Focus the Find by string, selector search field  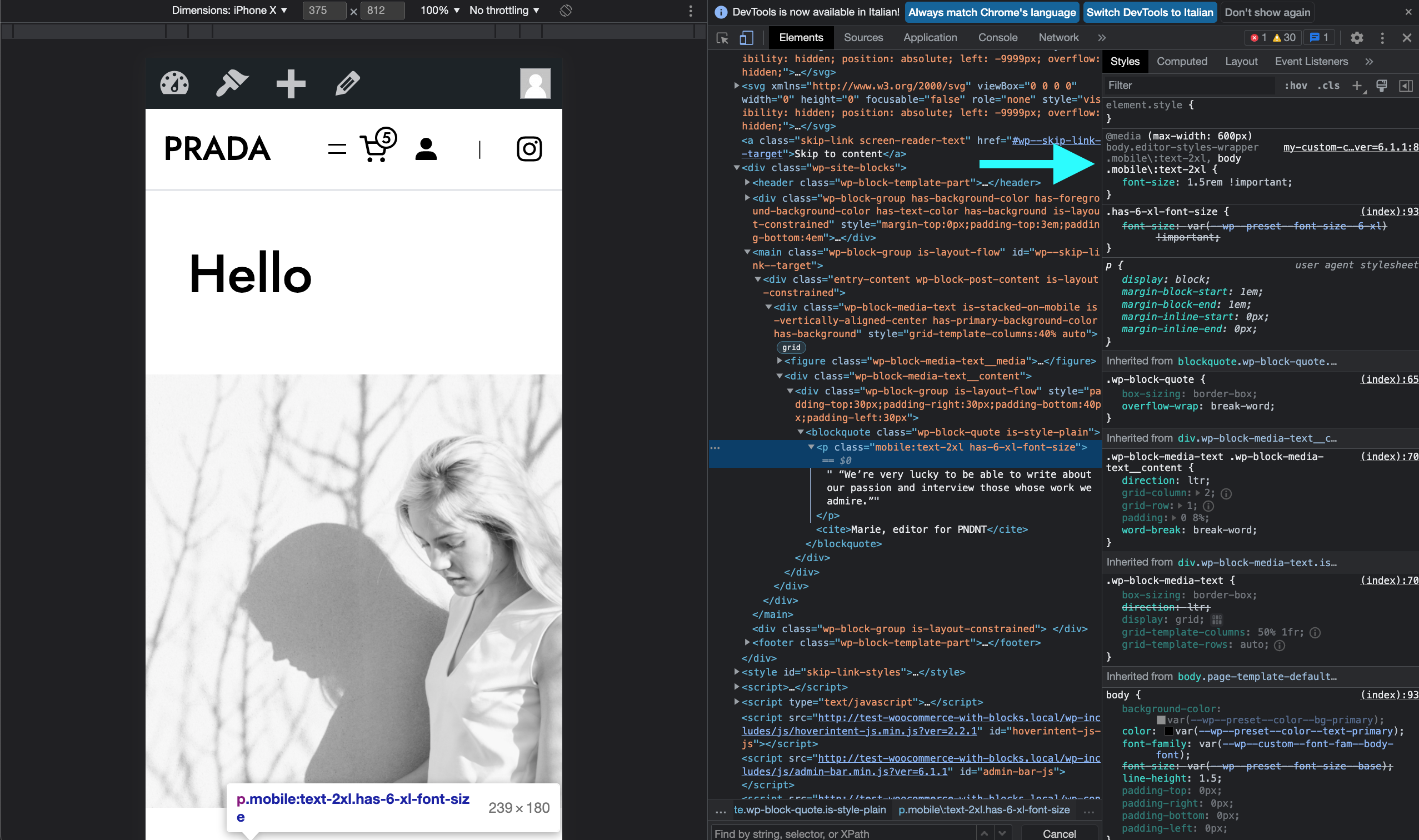(x=843, y=833)
